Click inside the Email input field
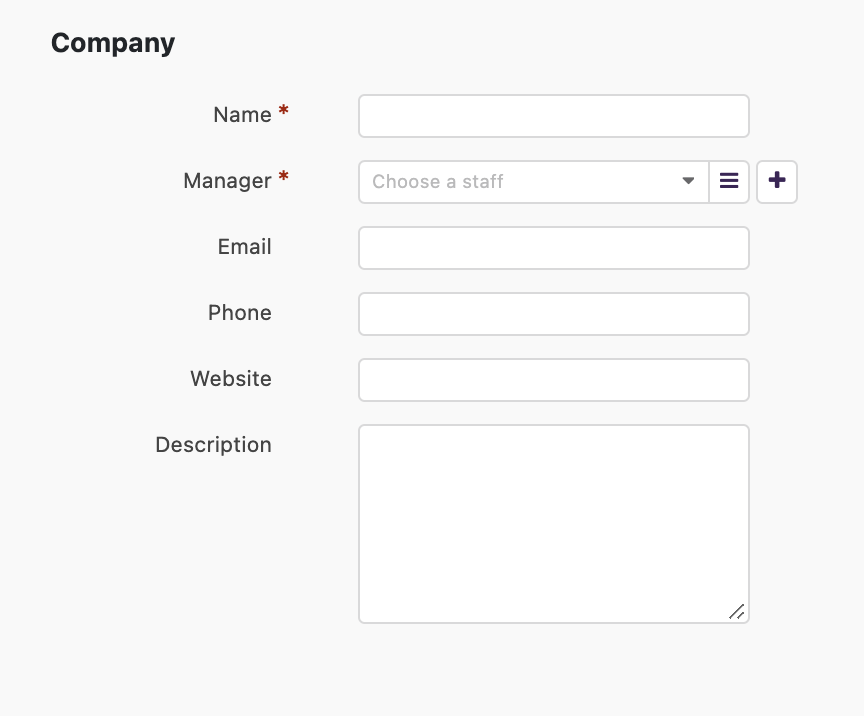The height and width of the screenshot is (716, 864). click(554, 248)
